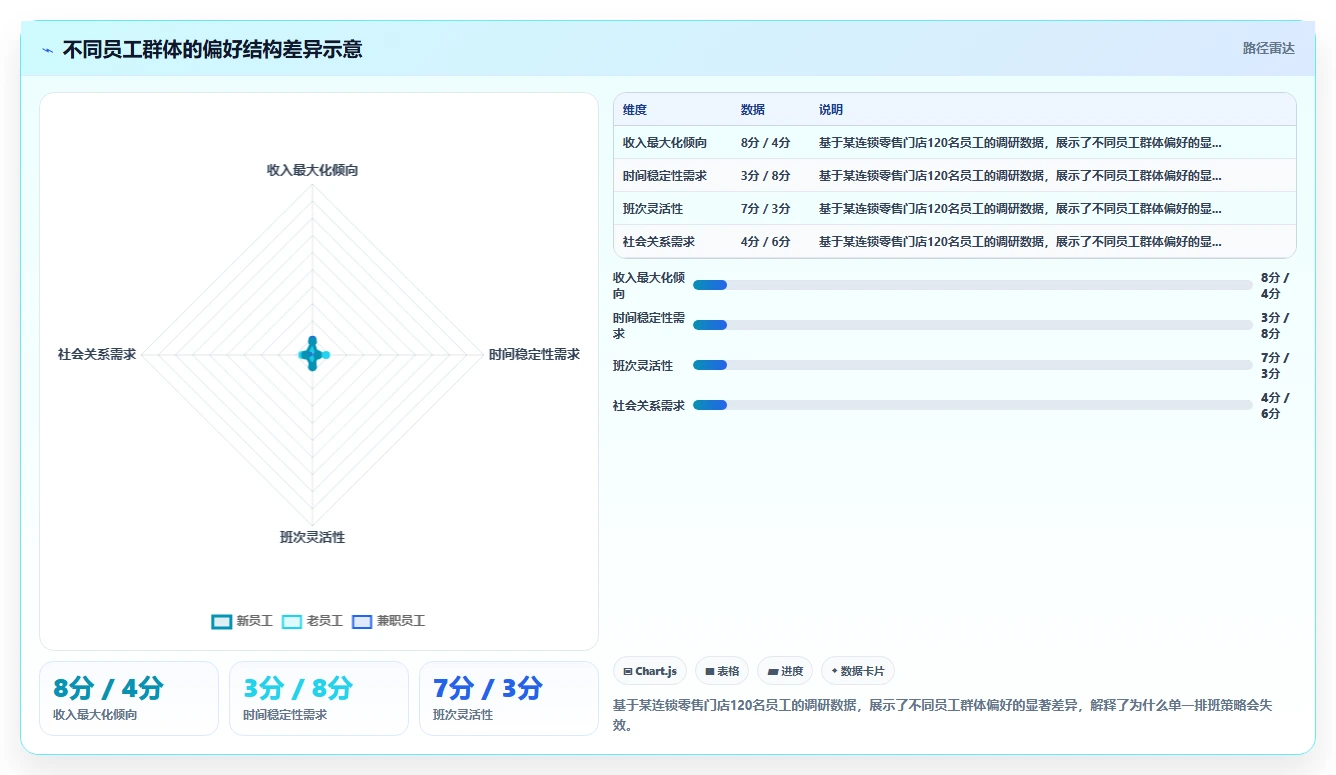1336x775 pixels.
Task: Select the 收入最大化倾向 table row cell
Action: (665, 143)
